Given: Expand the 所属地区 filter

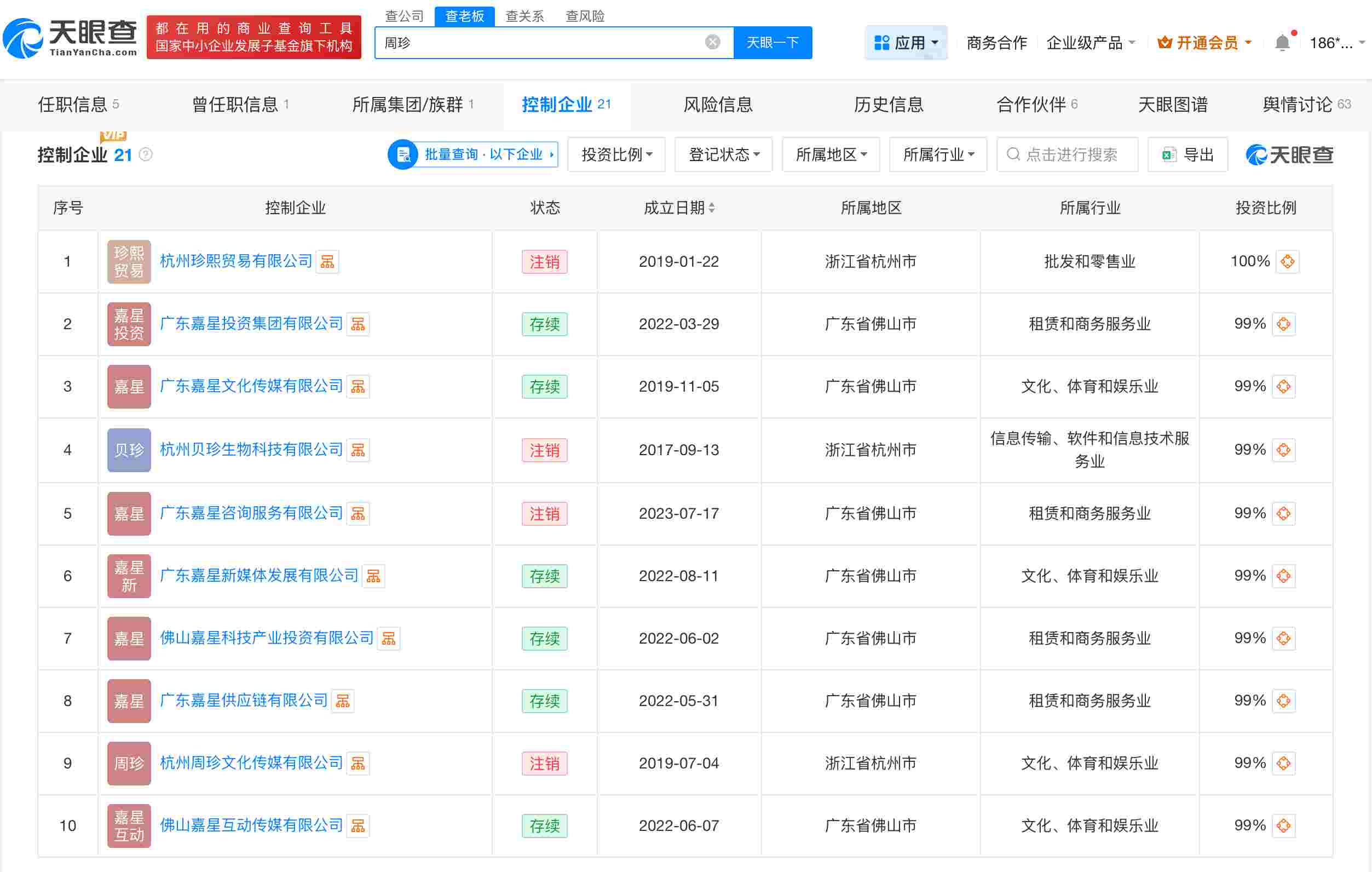Looking at the screenshot, I should click(x=830, y=154).
